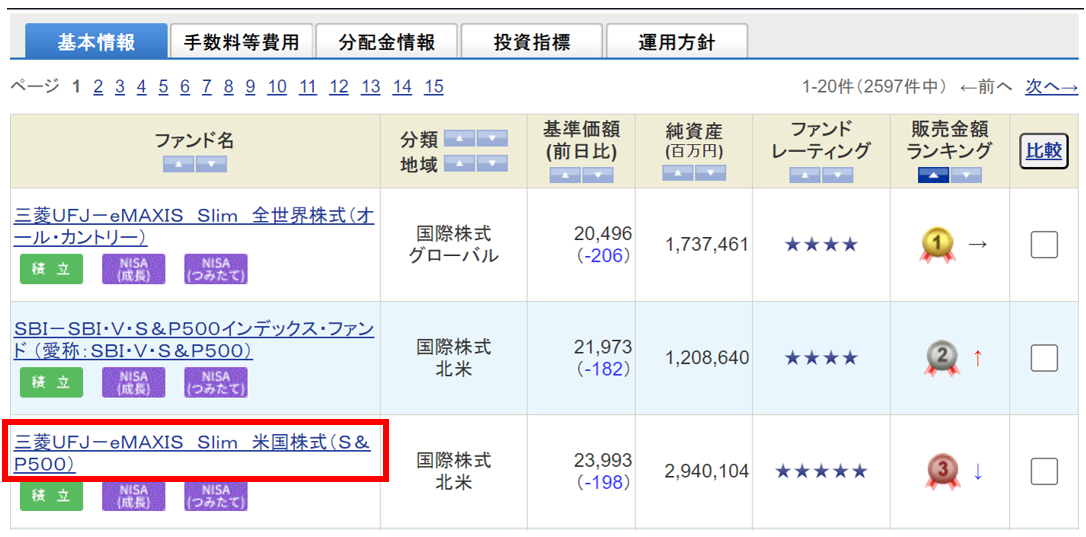Go to page 10
The image size is (1086, 537).
pos(277,87)
